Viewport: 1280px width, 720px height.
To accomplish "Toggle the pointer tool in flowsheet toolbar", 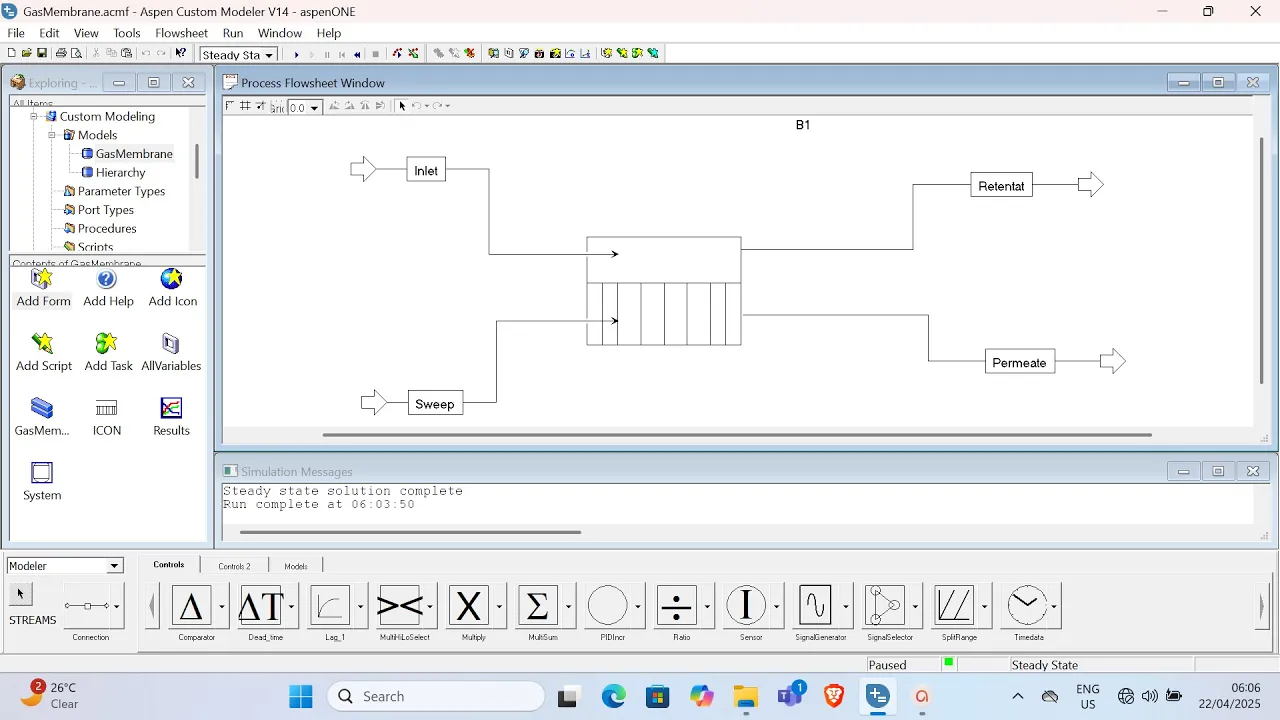I will (x=402, y=106).
